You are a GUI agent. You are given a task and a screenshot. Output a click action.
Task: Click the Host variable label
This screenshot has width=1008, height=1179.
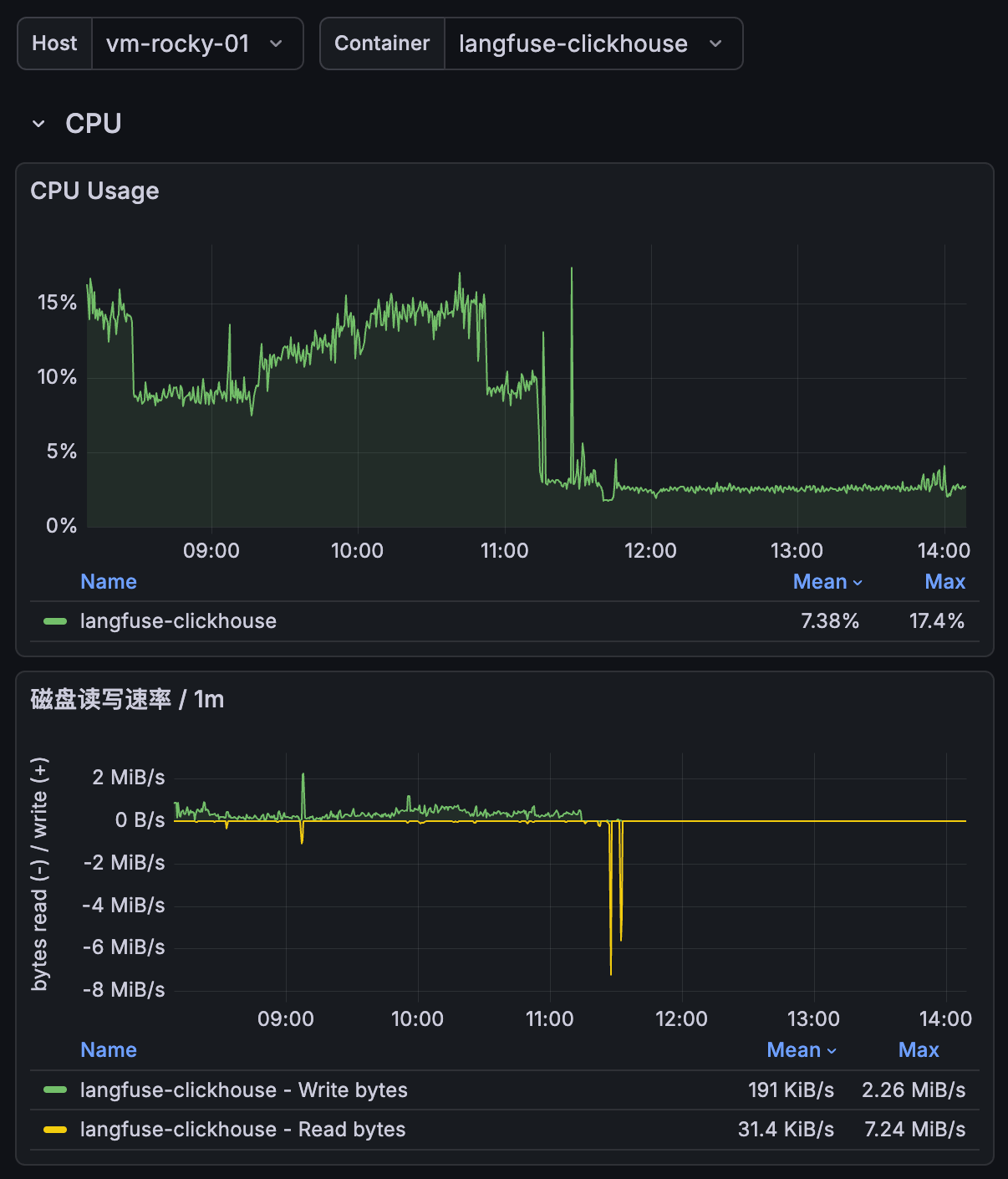pos(54,43)
